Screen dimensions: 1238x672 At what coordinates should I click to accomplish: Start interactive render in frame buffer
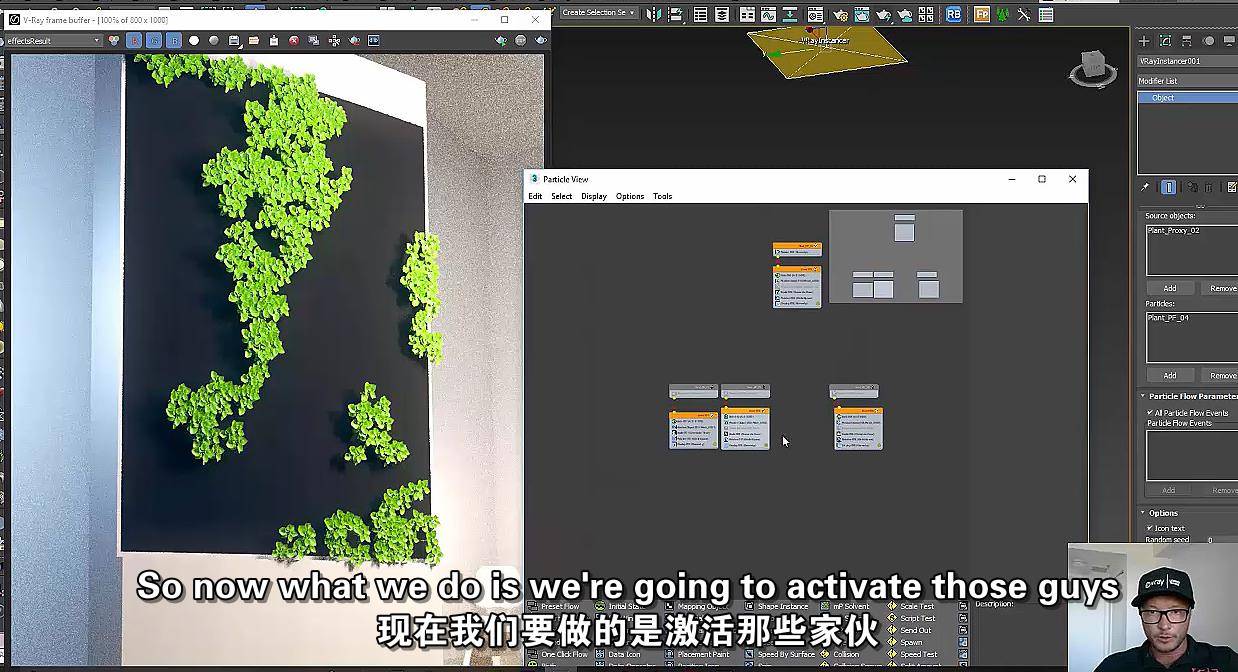coord(501,40)
